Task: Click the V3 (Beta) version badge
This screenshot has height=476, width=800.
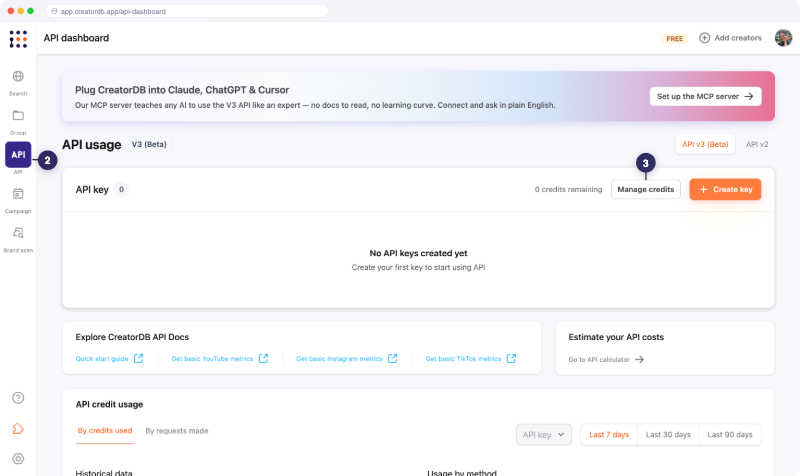Action: [149, 144]
